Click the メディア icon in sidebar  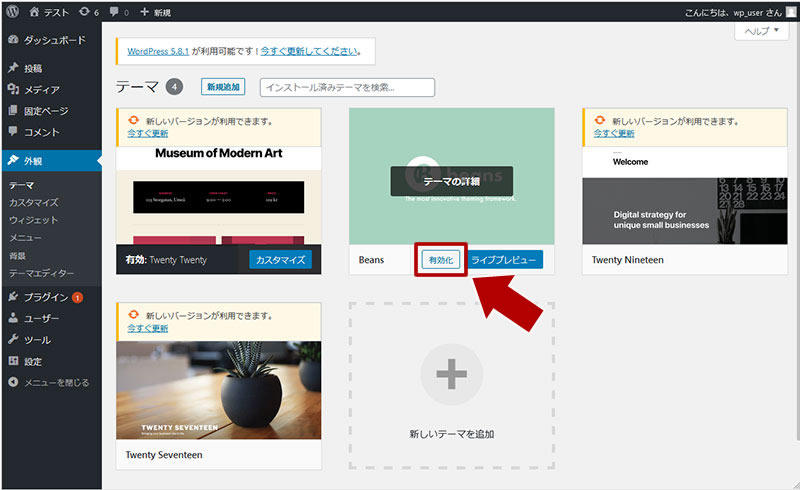13,89
